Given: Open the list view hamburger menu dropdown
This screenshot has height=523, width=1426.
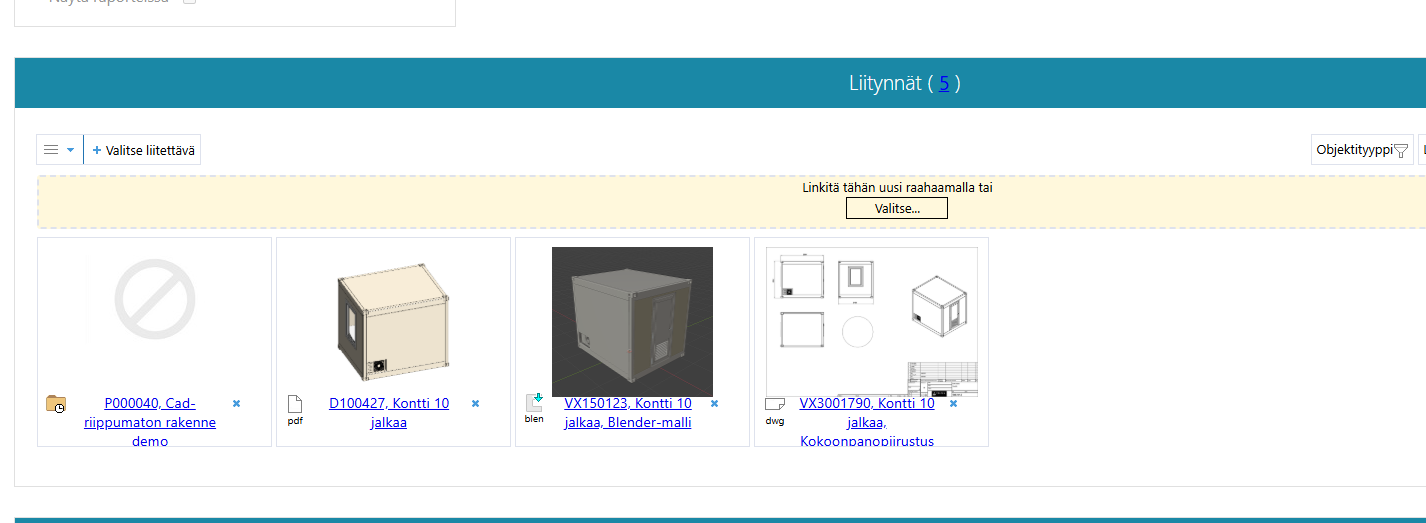Looking at the screenshot, I should point(59,150).
